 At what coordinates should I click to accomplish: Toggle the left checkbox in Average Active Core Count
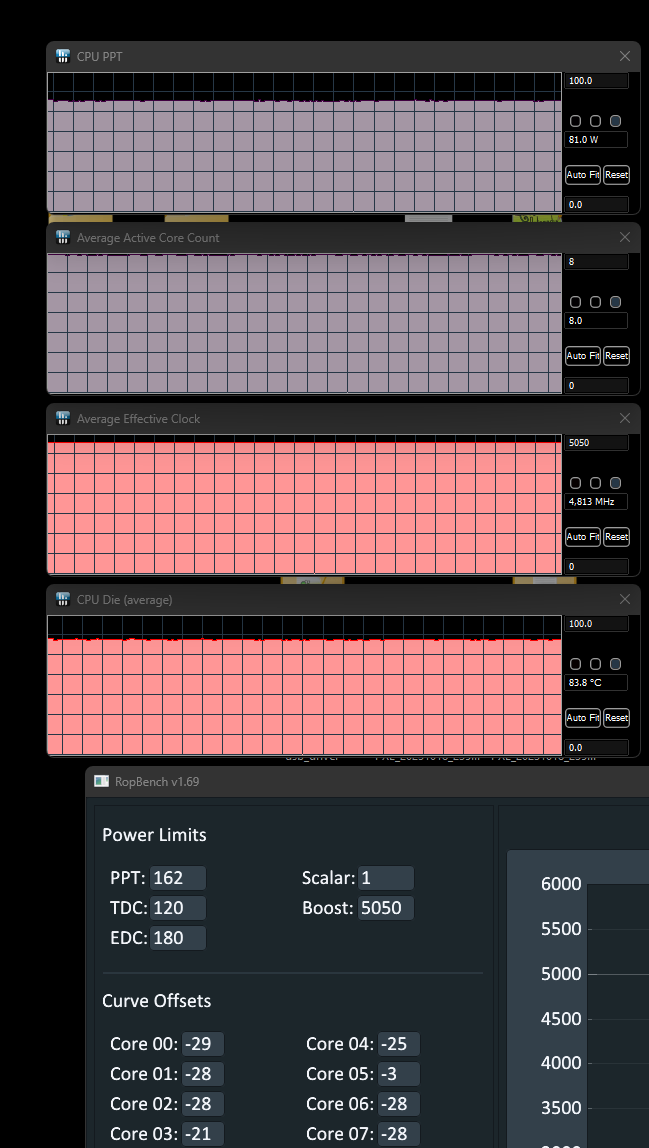point(575,302)
